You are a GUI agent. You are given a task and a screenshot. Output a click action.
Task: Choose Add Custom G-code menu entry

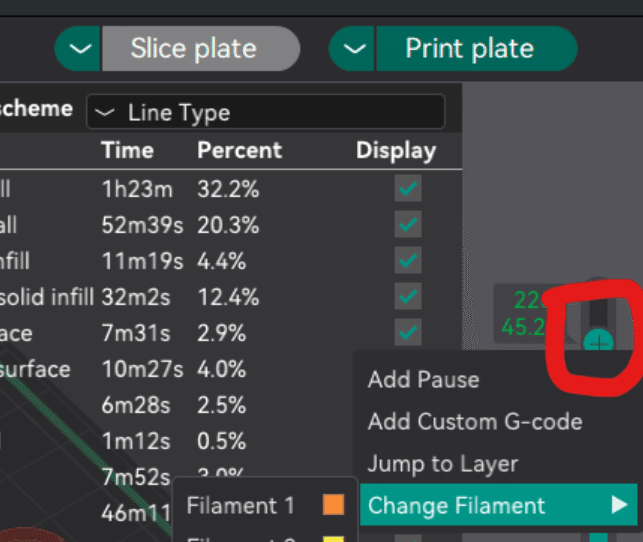point(474,422)
